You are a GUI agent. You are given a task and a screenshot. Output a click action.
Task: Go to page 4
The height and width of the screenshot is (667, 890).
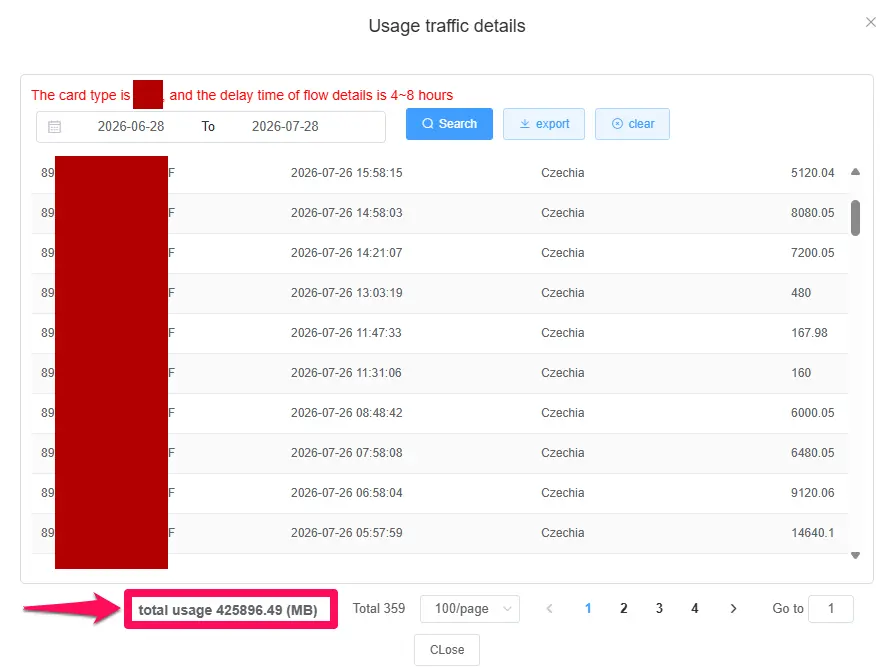[694, 609]
